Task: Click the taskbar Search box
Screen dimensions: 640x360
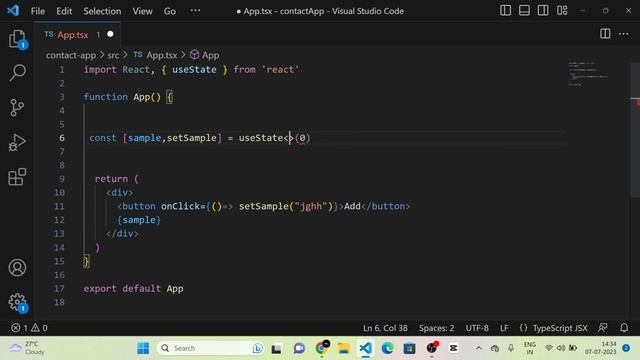Action: coord(211,348)
